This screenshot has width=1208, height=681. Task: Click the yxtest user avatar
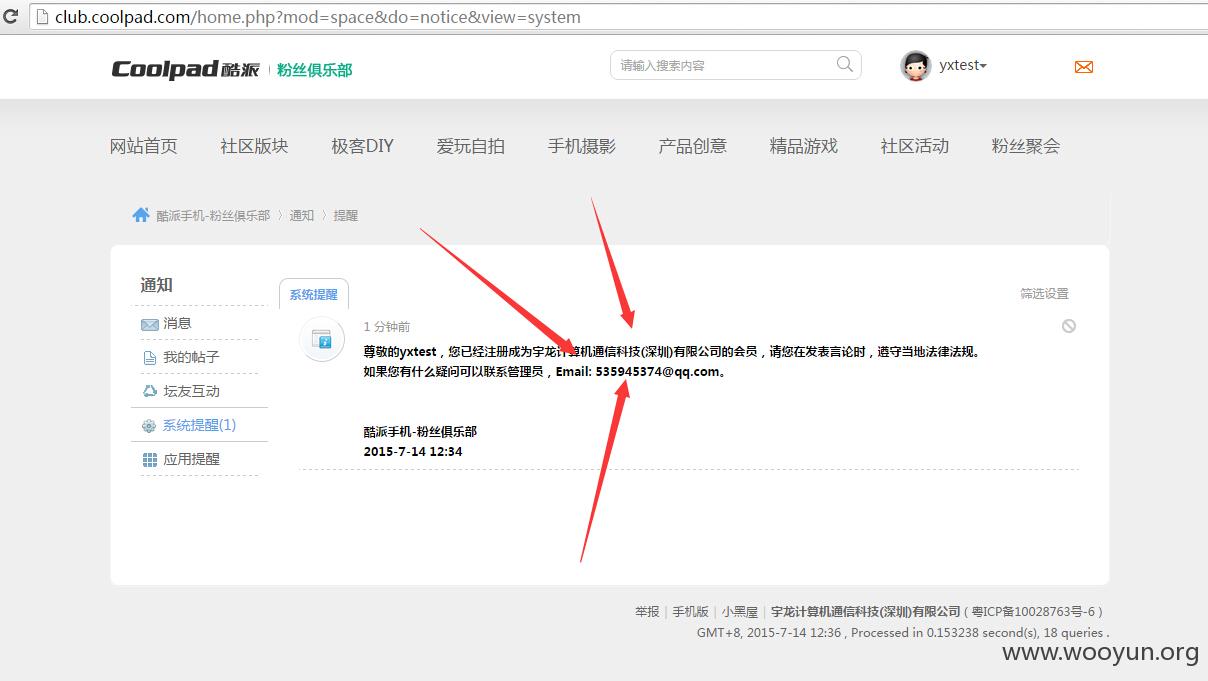(x=916, y=66)
